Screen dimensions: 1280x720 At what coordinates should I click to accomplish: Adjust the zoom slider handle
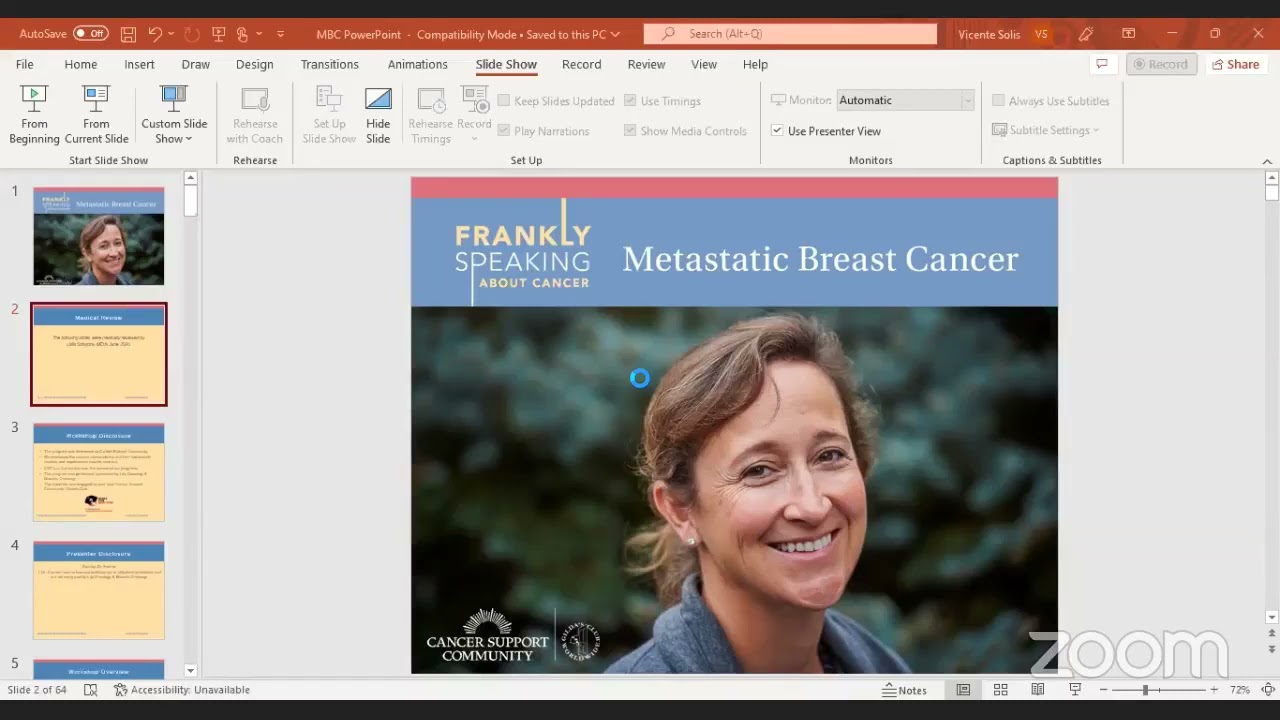pos(1145,690)
